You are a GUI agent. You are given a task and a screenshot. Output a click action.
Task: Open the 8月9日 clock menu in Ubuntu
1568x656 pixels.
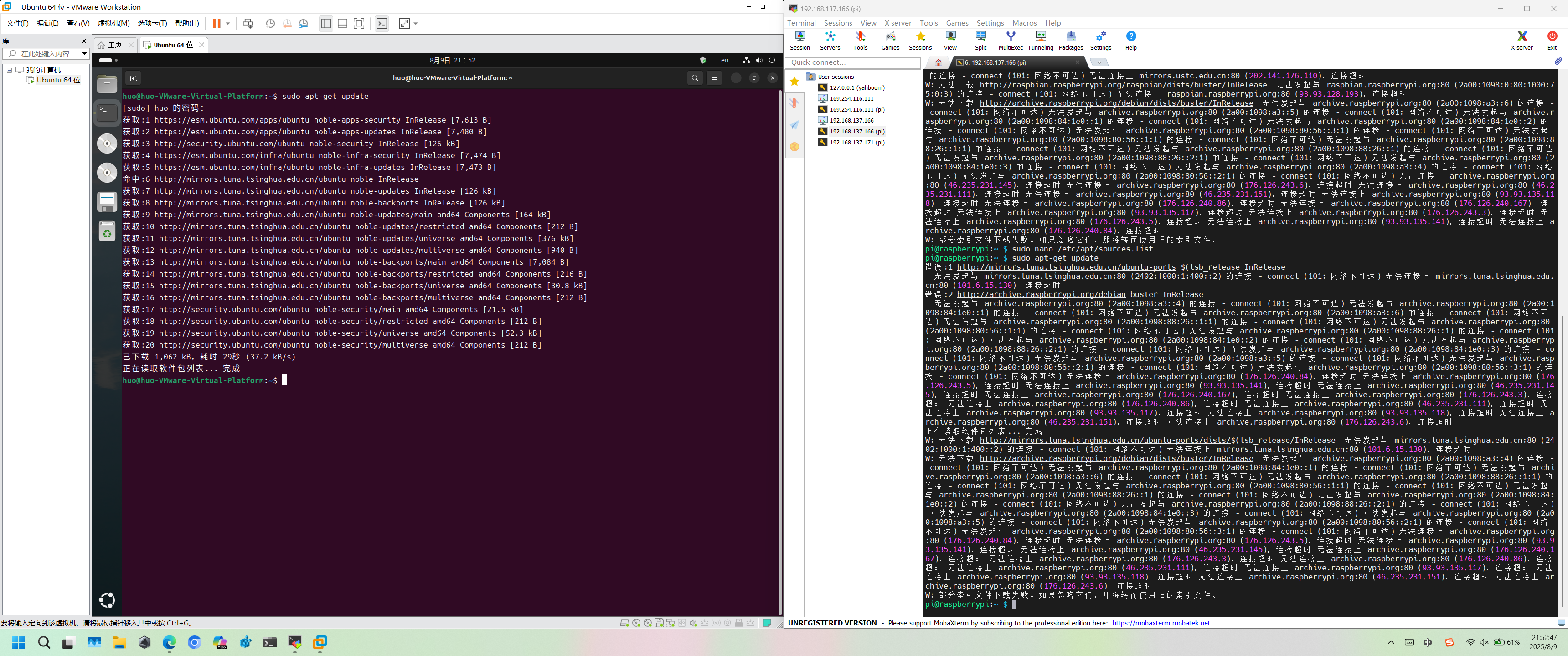click(x=452, y=60)
